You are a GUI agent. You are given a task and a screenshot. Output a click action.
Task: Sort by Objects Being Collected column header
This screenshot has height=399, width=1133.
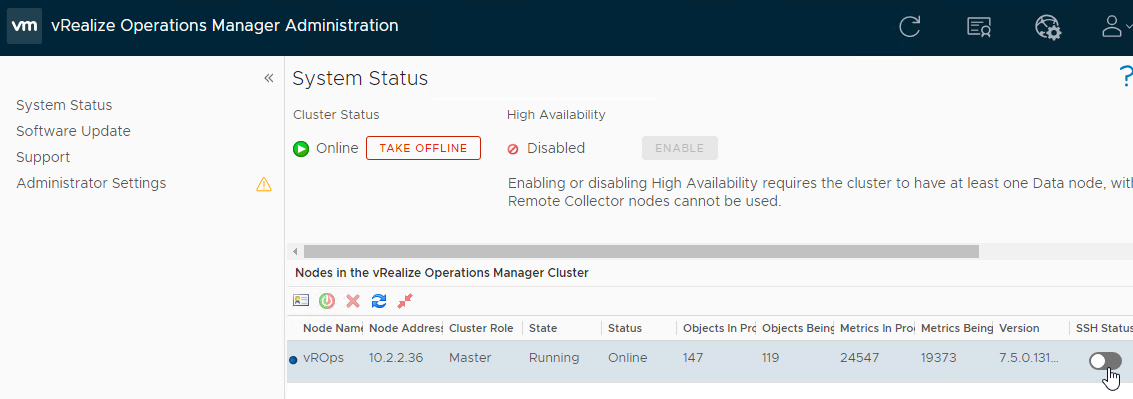798,328
